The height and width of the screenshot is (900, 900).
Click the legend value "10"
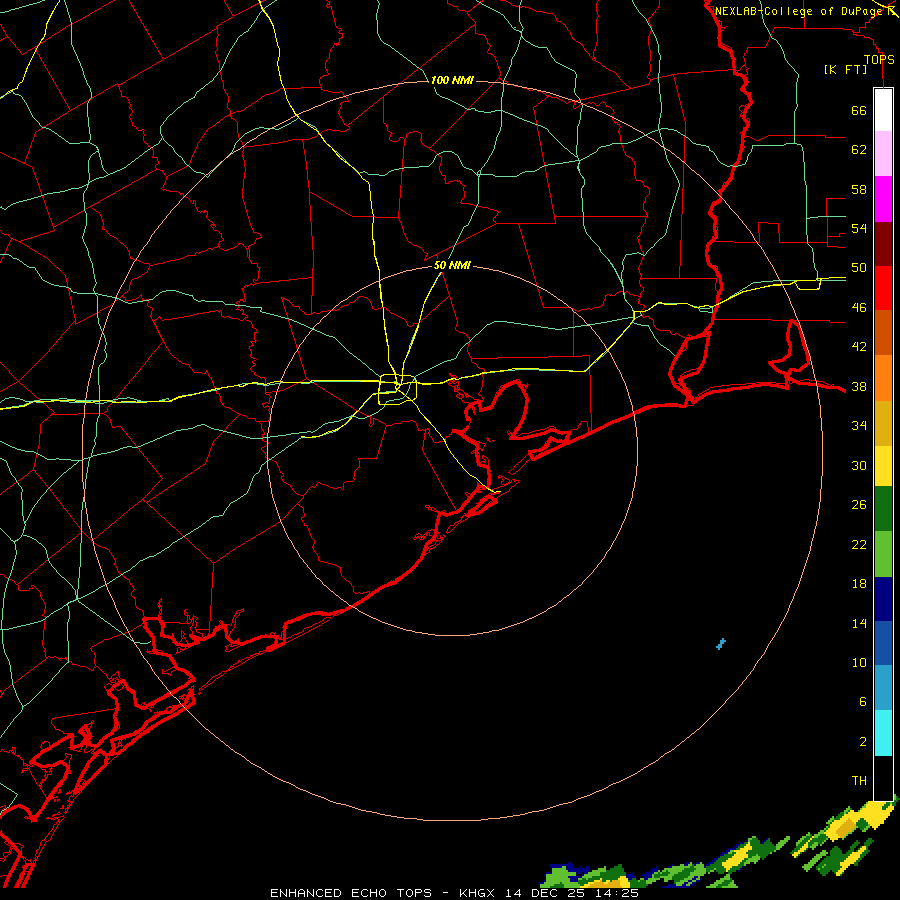coord(859,662)
